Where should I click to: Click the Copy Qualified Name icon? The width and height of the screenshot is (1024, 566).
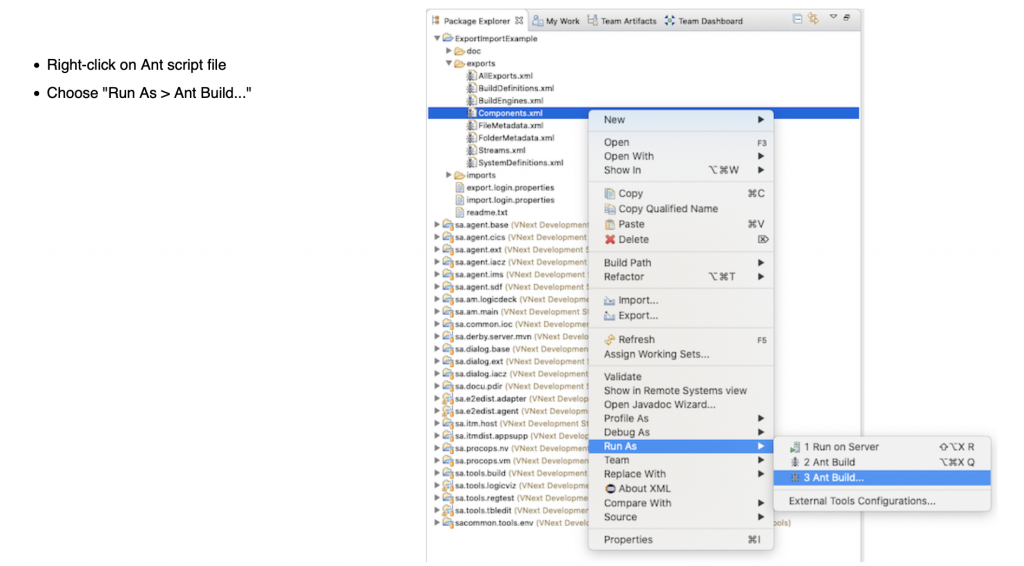[x=609, y=209]
